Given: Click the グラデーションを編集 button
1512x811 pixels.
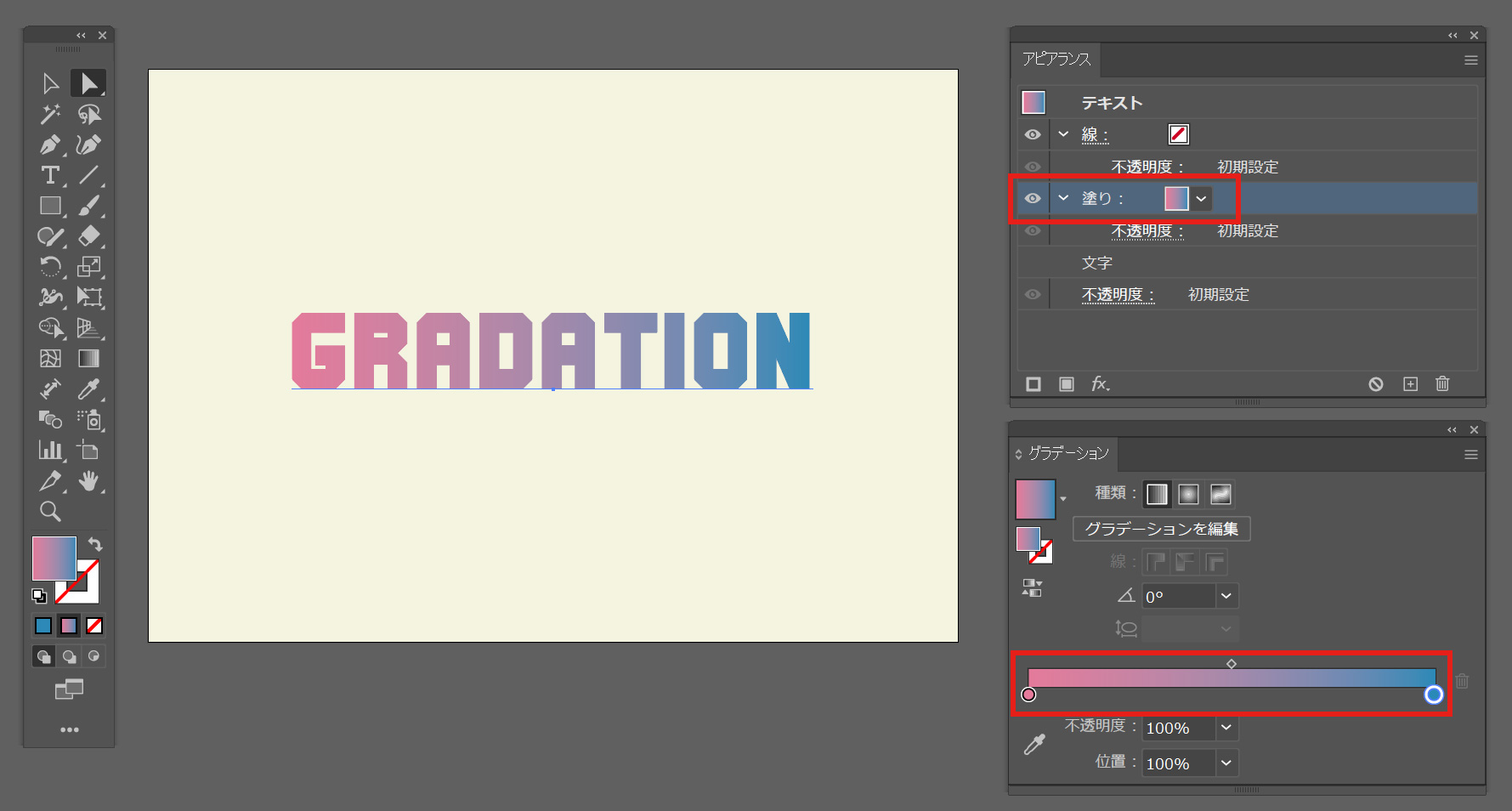Looking at the screenshot, I should click(x=1161, y=529).
